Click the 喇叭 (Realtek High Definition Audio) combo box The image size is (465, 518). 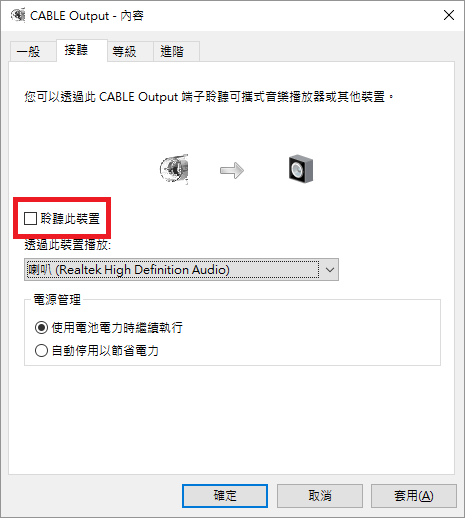click(x=181, y=270)
